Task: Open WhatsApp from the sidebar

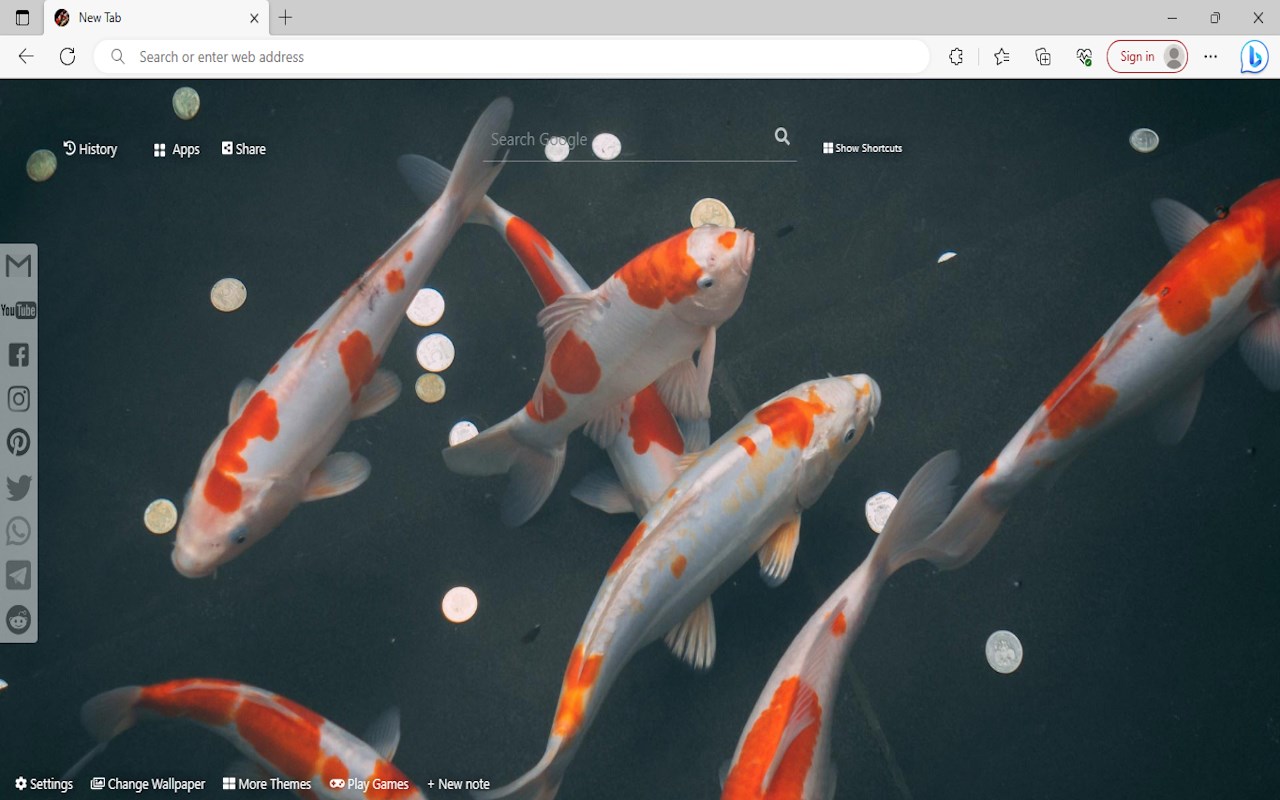Action: coord(18,531)
